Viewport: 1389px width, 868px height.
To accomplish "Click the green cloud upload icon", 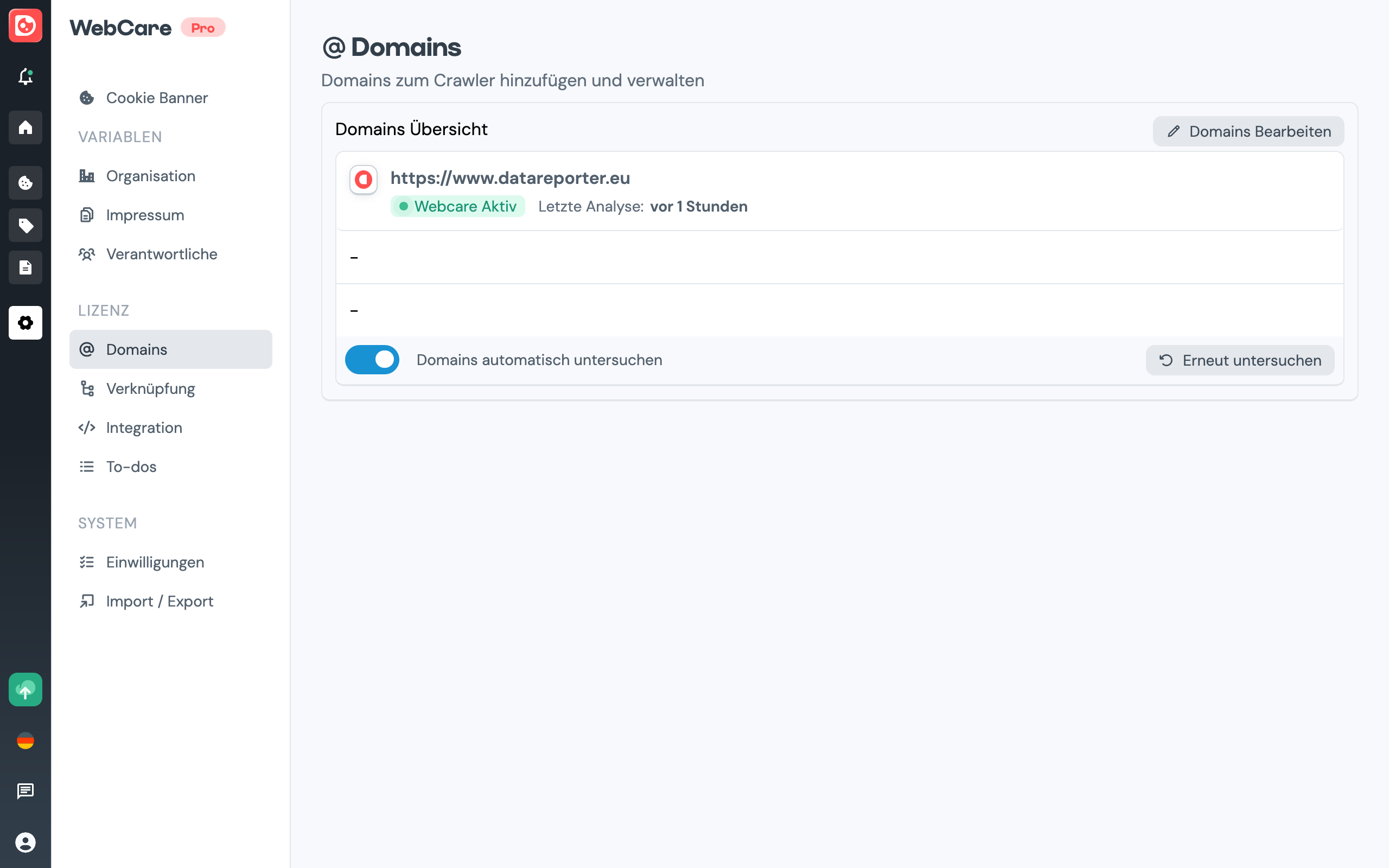I will (x=26, y=690).
